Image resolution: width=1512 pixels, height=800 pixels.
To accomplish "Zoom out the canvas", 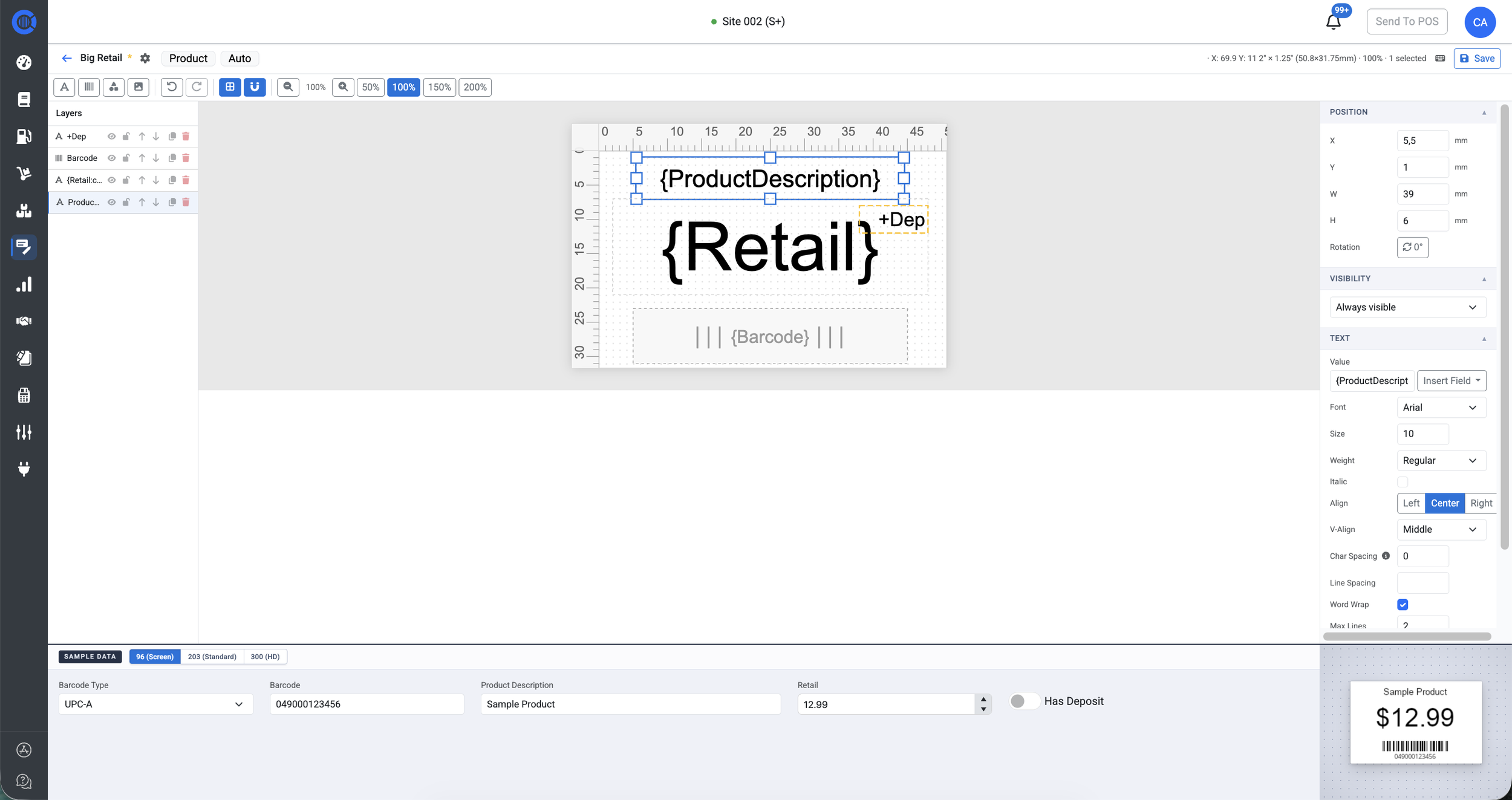I will (288, 87).
